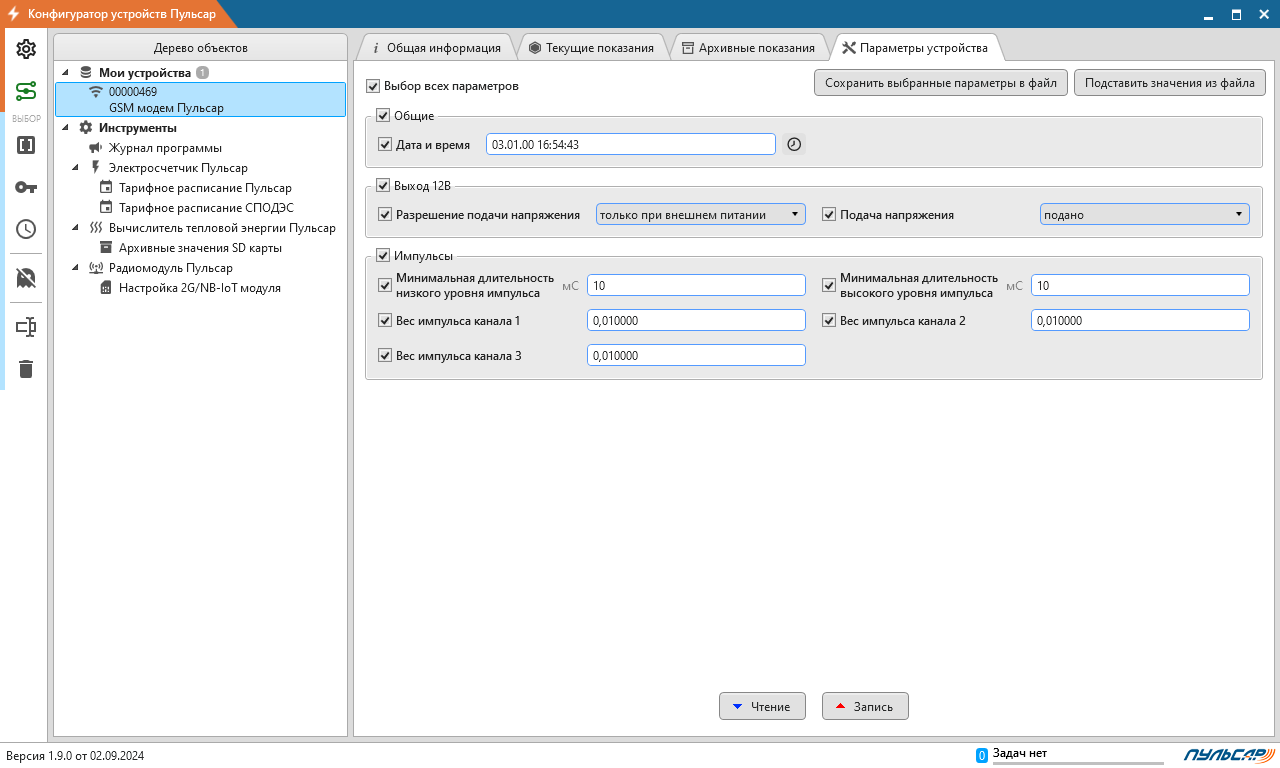This screenshot has height=768, width=1280.
Task: Click the crossed-out ghost sidebar icon
Action: (26, 277)
